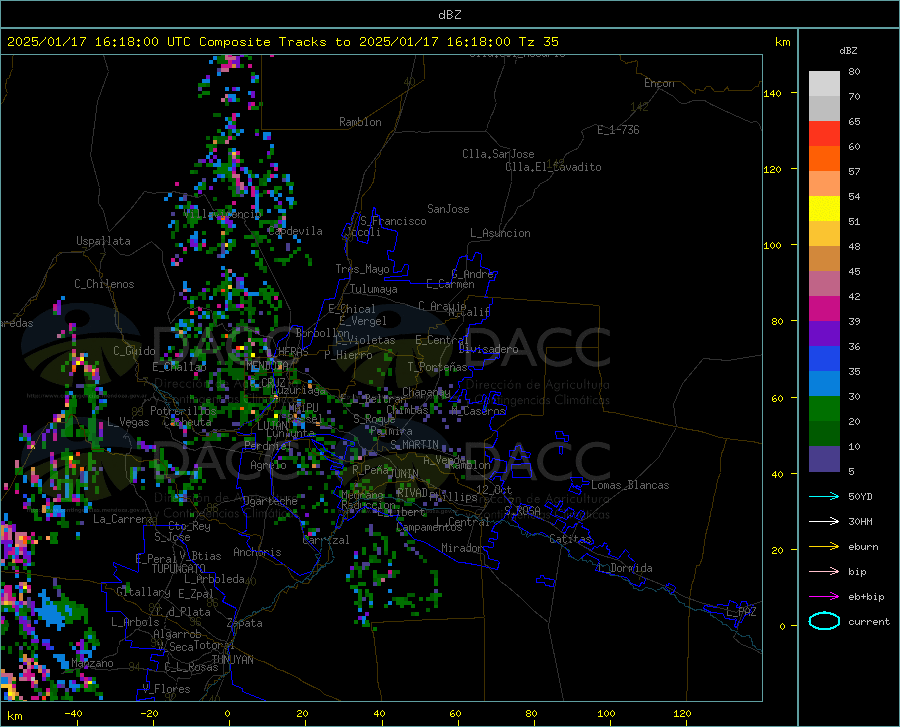This screenshot has height=727, width=900.
Task: Click the magenta eb+bip arrow legend icon
Action: click(x=824, y=596)
